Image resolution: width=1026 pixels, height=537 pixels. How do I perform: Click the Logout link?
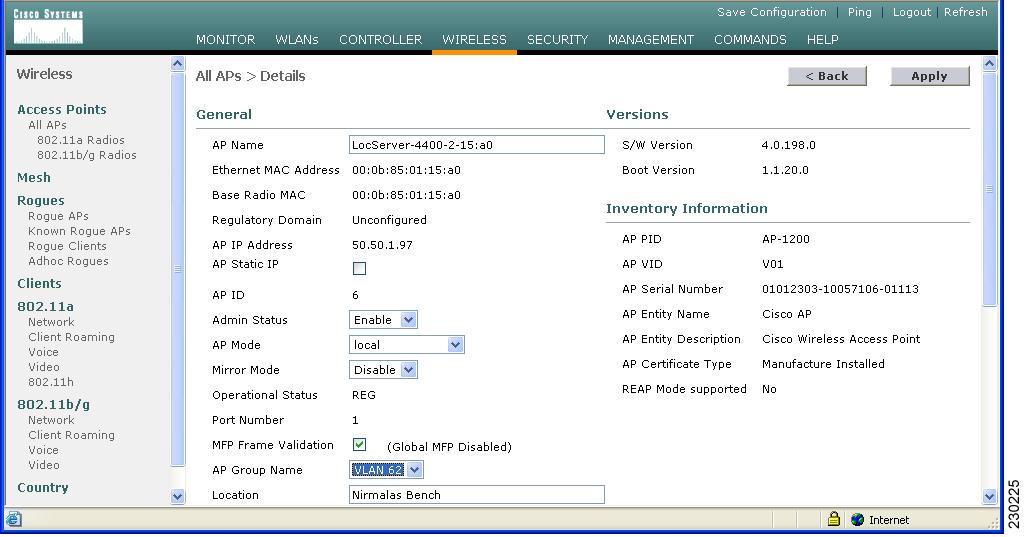coord(911,12)
